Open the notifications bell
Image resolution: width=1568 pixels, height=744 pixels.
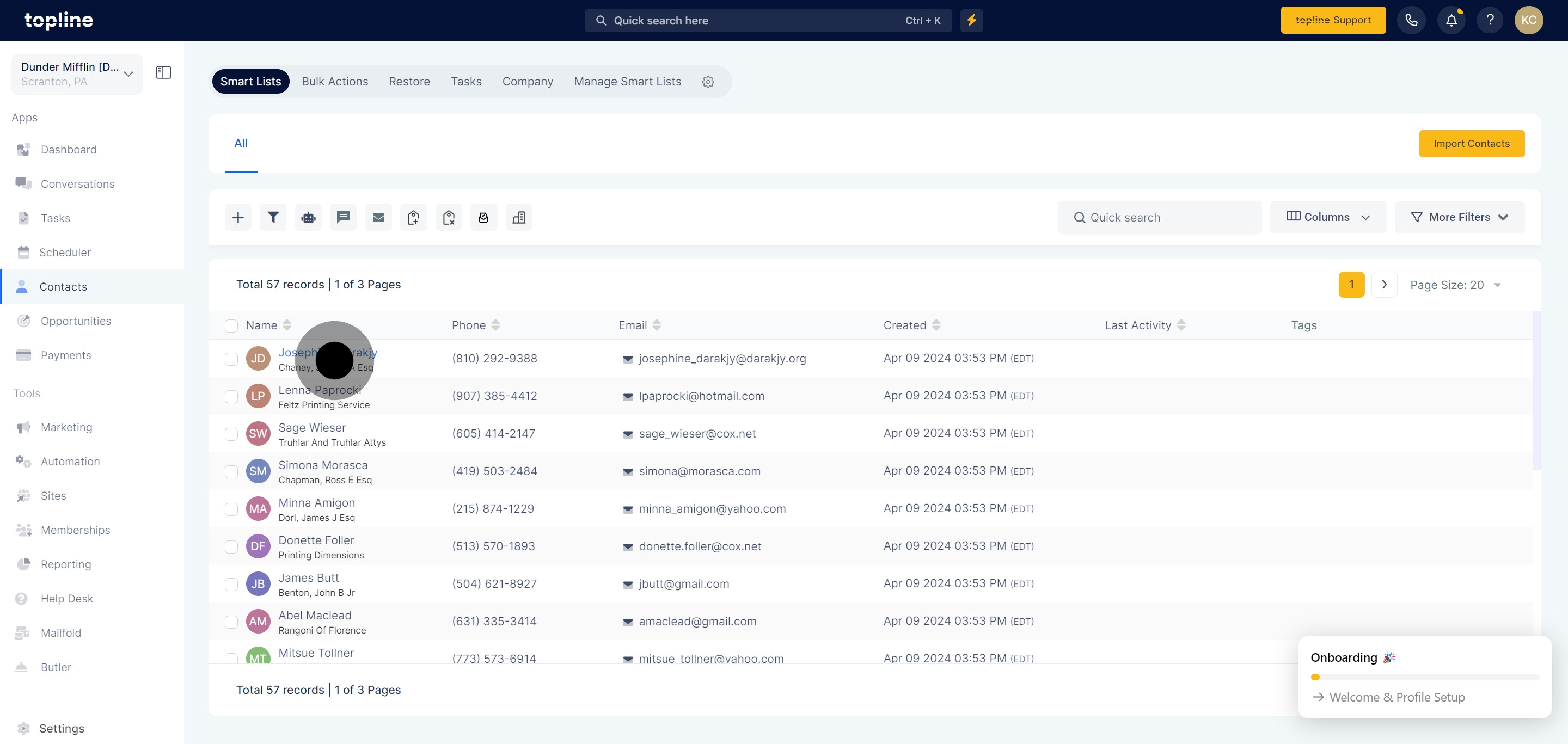click(x=1451, y=20)
